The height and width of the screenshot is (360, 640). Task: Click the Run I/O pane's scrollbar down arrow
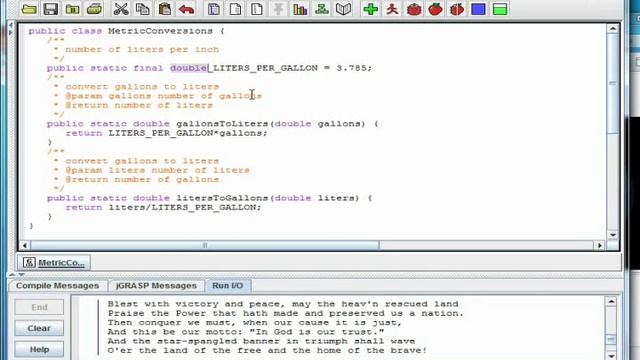[611, 356]
